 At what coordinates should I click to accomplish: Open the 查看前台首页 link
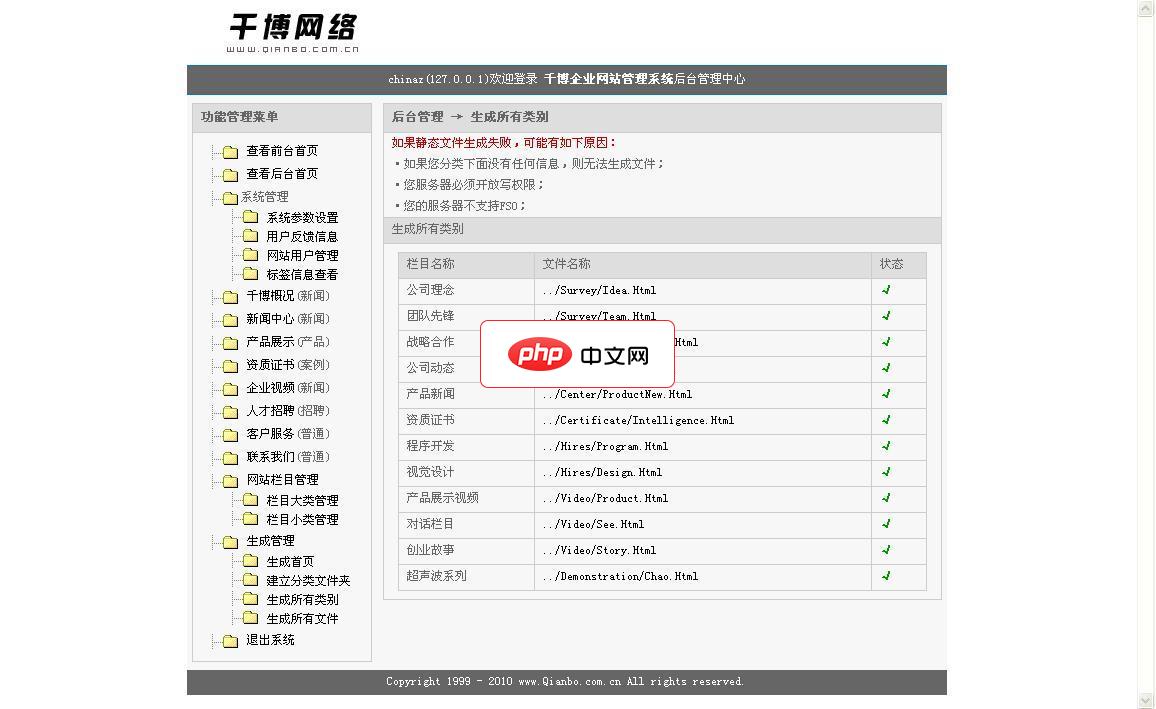click(281, 151)
